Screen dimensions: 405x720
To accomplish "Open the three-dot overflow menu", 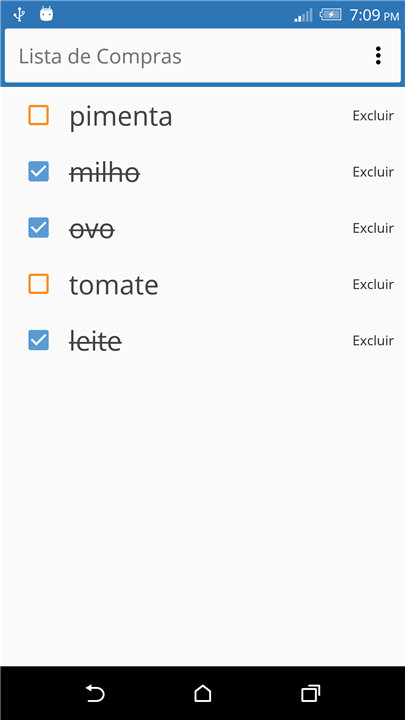I will coord(378,56).
